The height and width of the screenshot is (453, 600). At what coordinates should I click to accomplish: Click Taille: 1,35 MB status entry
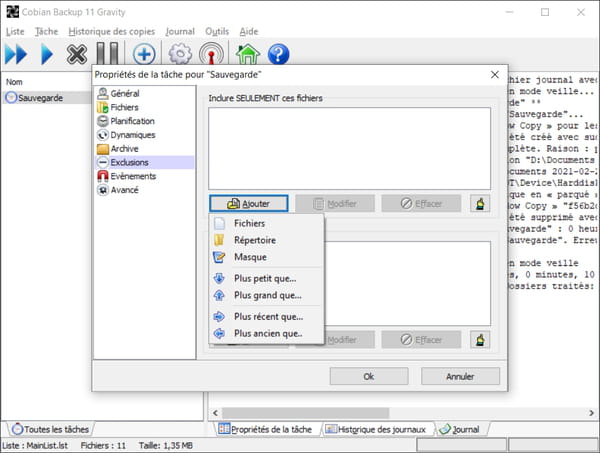[165, 445]
